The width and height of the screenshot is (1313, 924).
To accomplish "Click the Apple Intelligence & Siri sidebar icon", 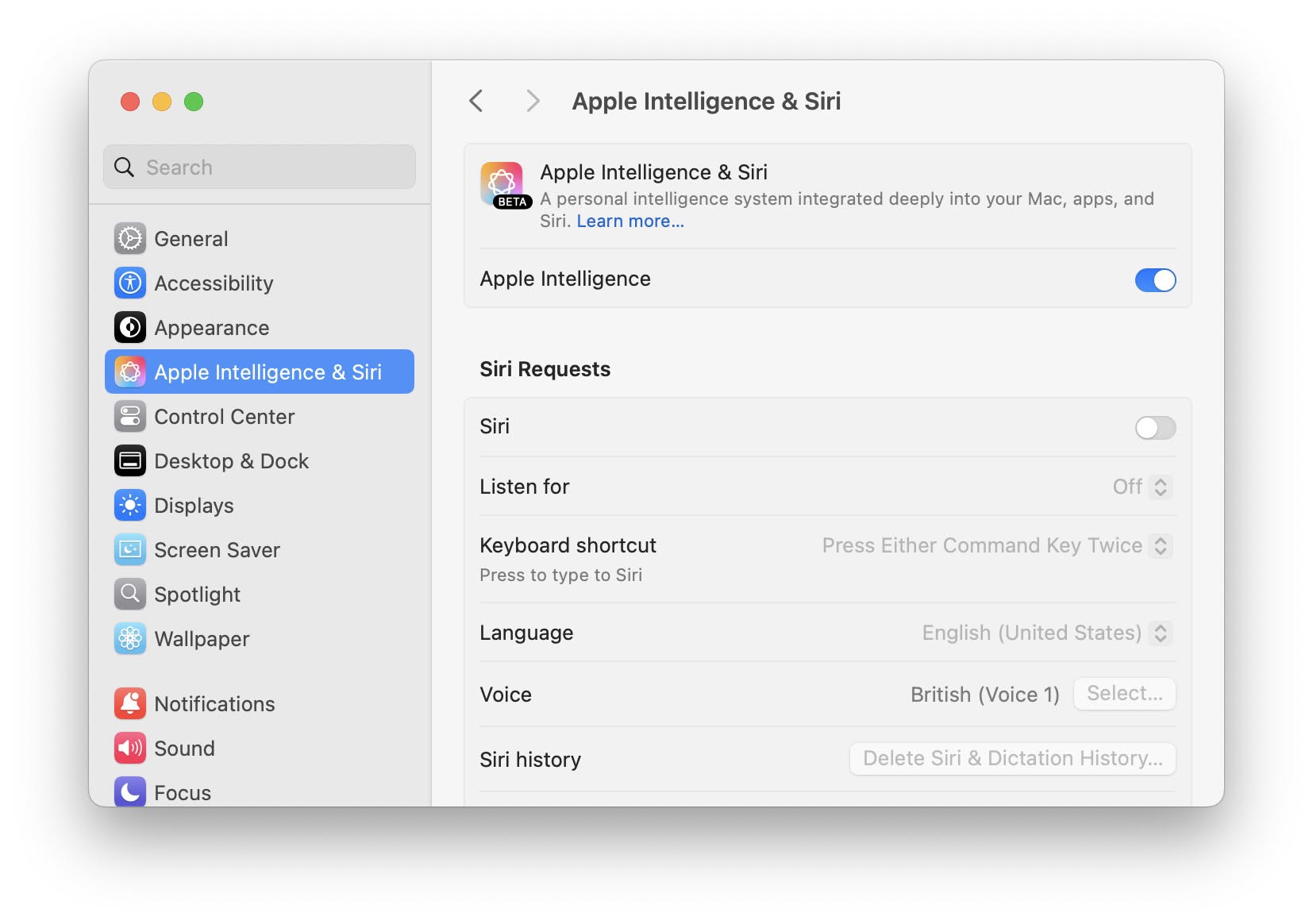I will tap(130, 372).
